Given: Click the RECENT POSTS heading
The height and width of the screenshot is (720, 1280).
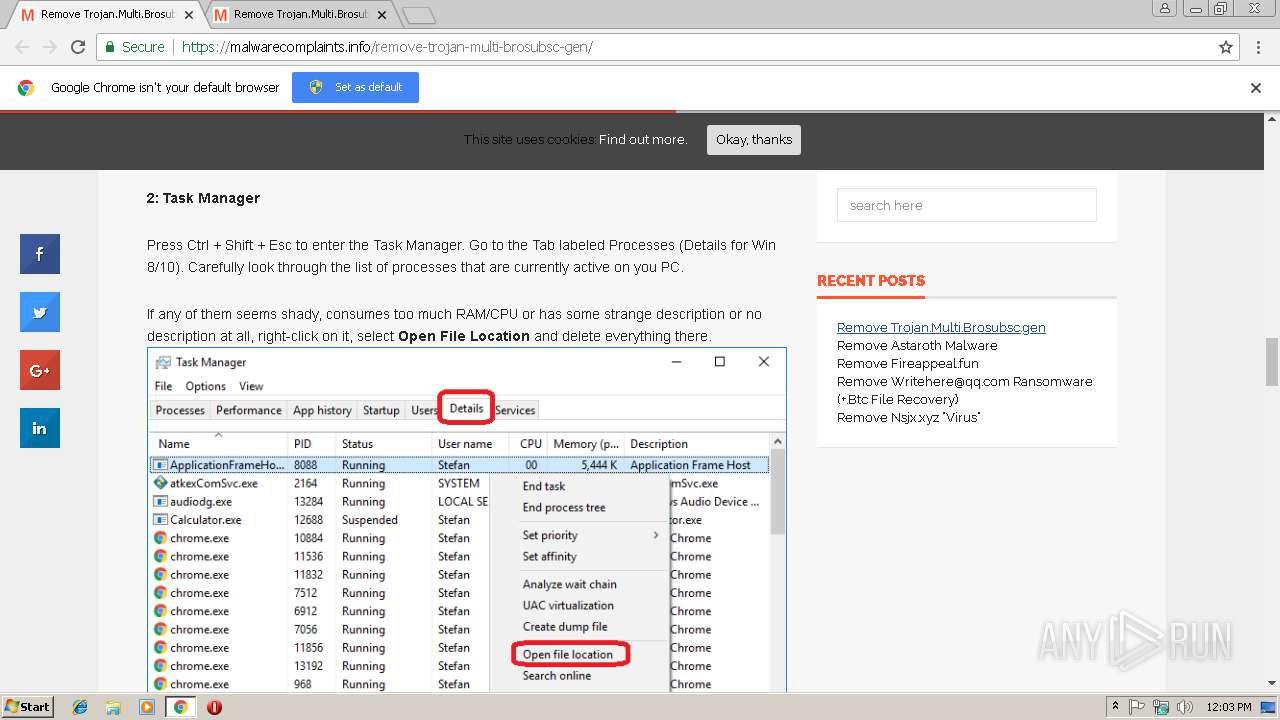Looking at the screenshot, I should click(871, 281).
